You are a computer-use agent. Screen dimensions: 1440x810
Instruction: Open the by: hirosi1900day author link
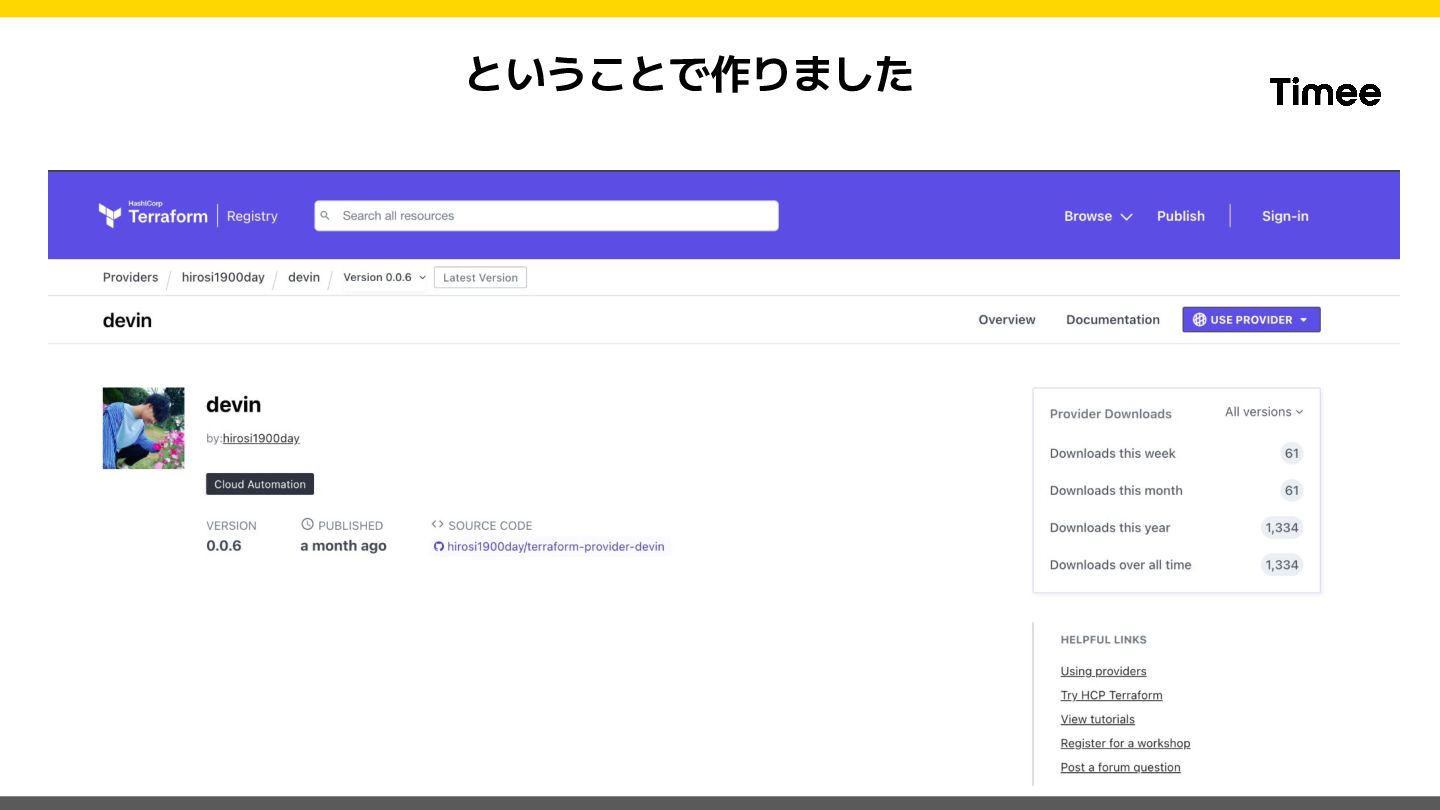pos(261,438)
